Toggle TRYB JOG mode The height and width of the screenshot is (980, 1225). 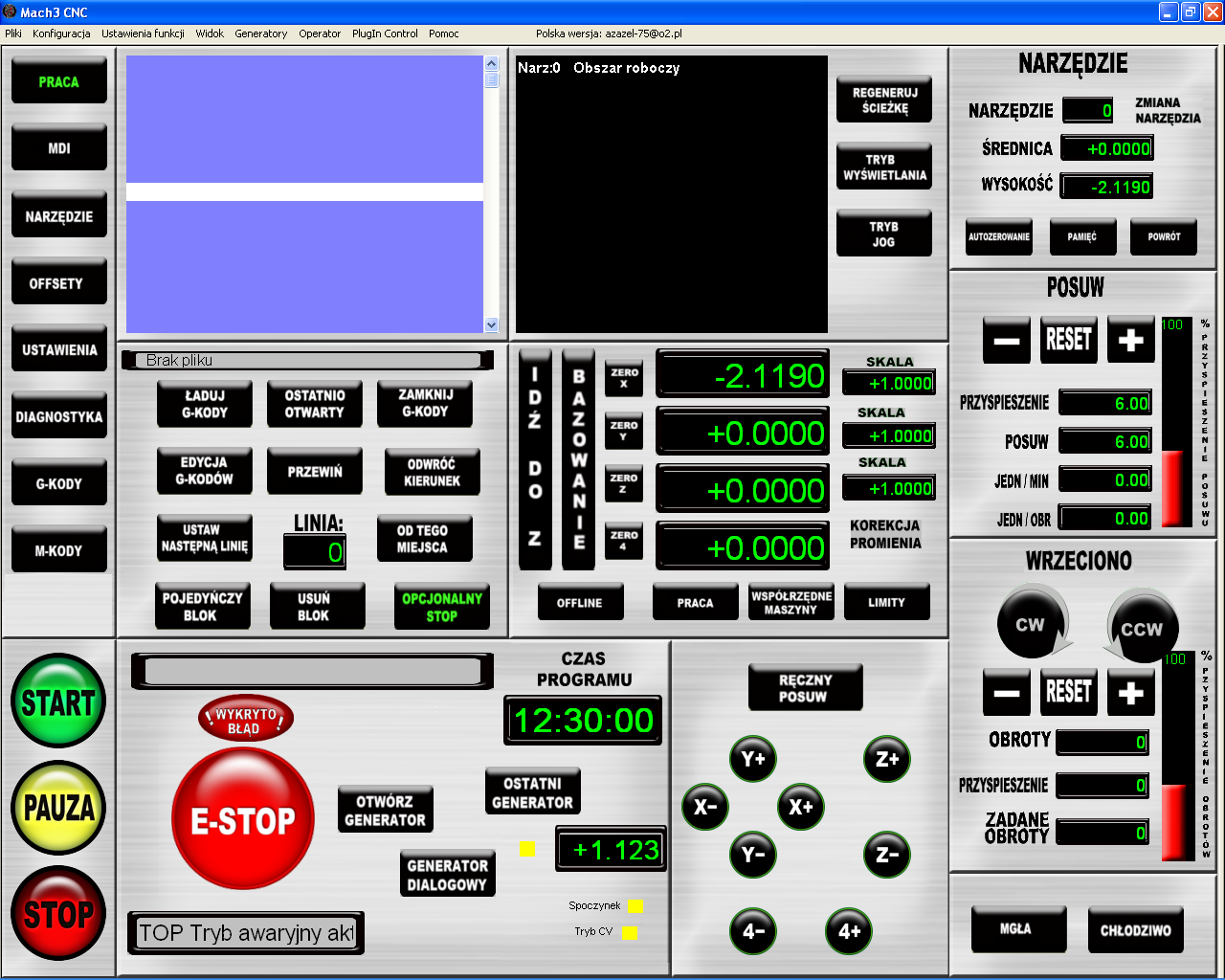coord(883,234)
